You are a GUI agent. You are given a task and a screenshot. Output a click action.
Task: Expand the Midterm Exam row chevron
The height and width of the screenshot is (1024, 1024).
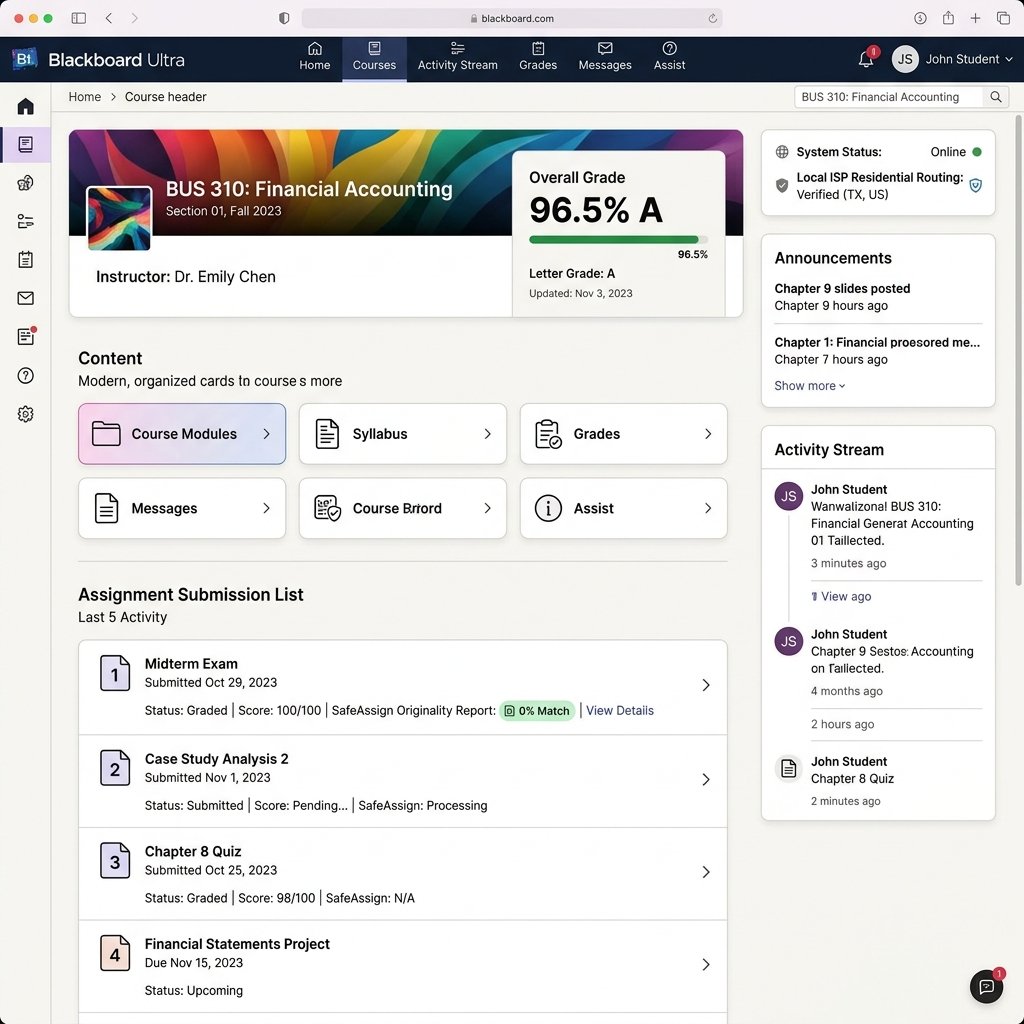point(706,685)
